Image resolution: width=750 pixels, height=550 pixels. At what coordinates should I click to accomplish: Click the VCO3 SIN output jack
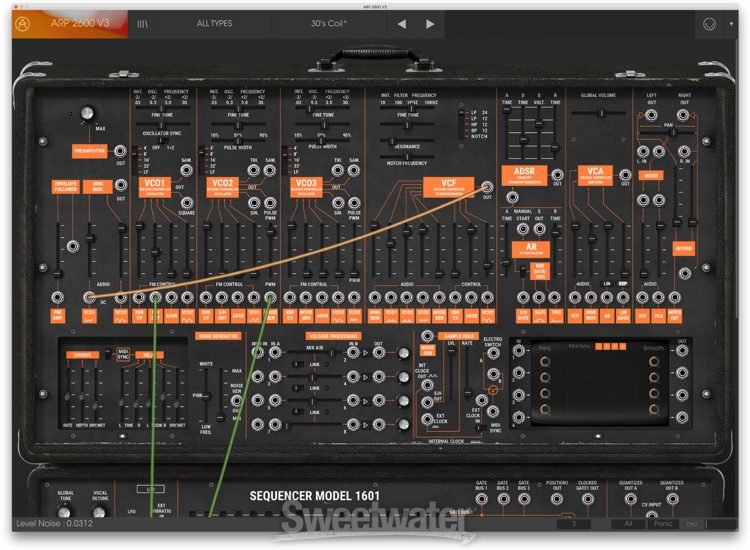coord(338,202)
